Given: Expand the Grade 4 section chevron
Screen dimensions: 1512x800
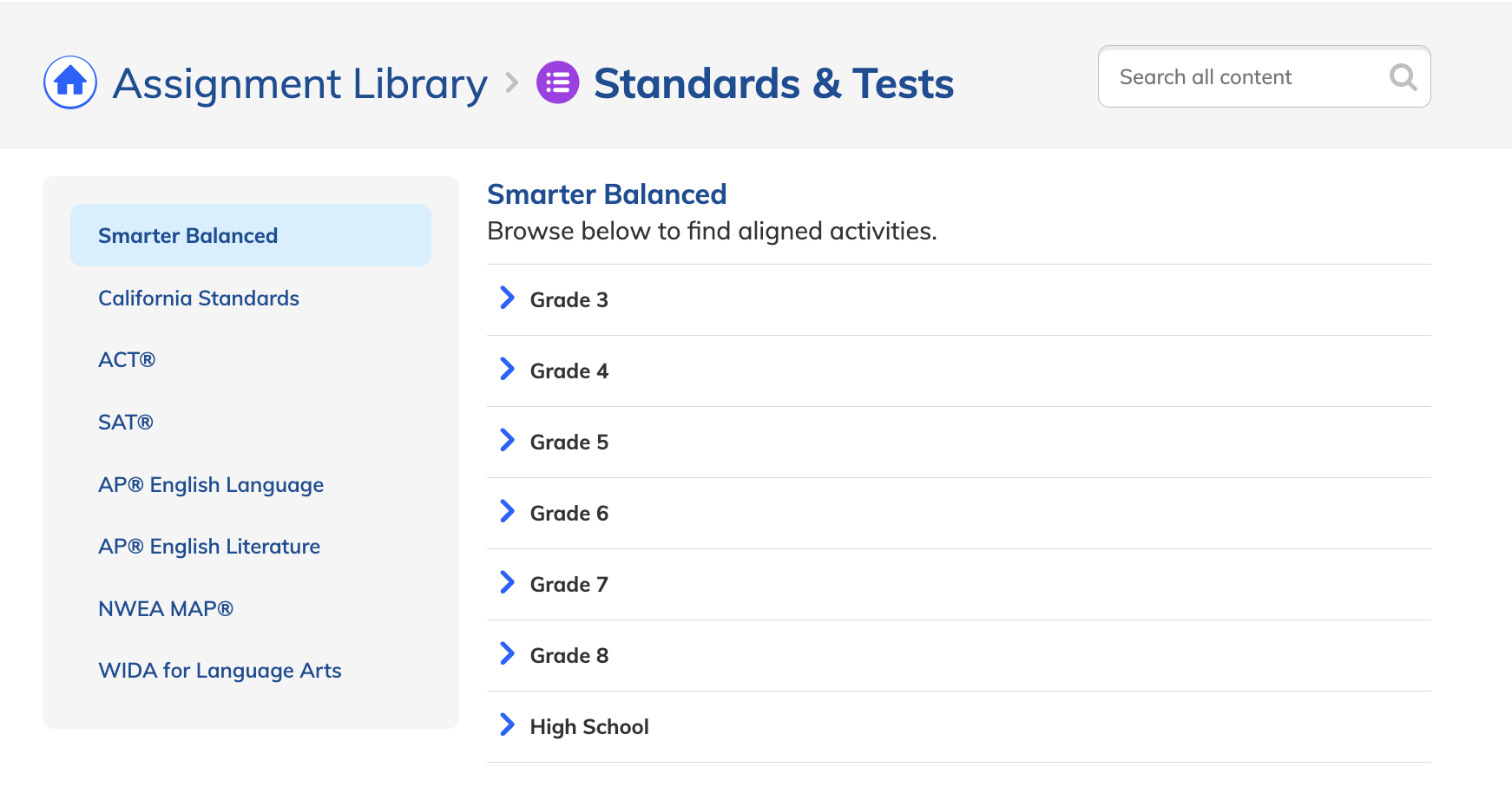Looking at the screenshot, I should 508,370.
